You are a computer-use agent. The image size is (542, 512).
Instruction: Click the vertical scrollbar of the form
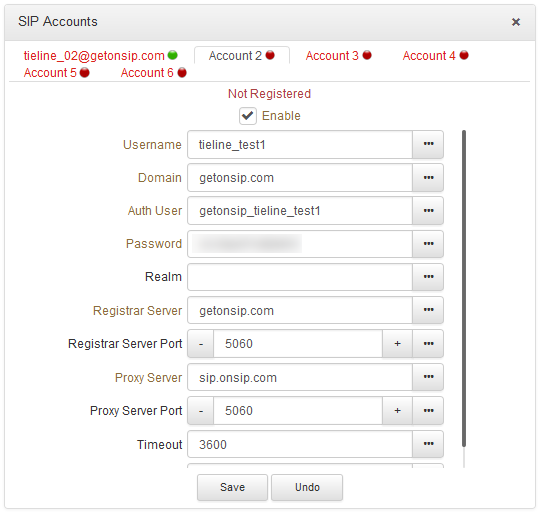[464, 289]
